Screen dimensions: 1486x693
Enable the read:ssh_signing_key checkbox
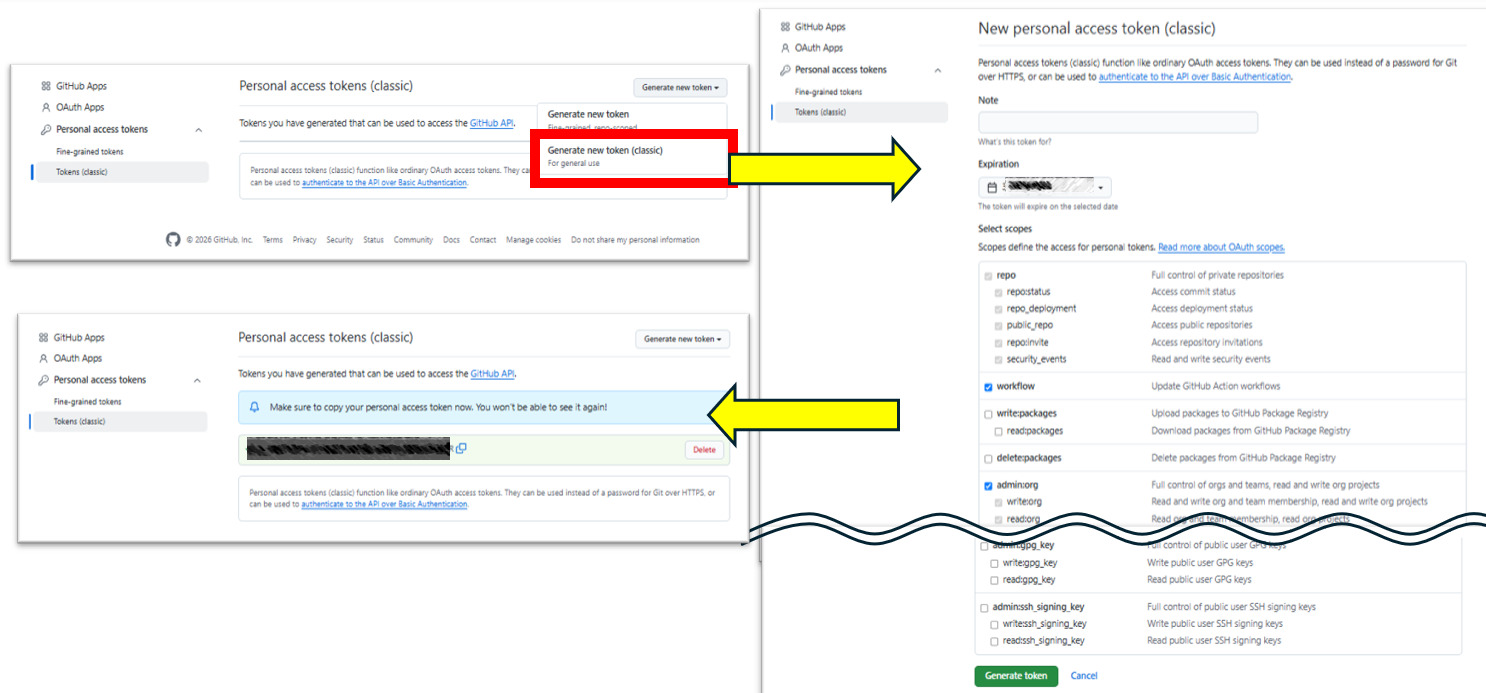click(994, 641)
